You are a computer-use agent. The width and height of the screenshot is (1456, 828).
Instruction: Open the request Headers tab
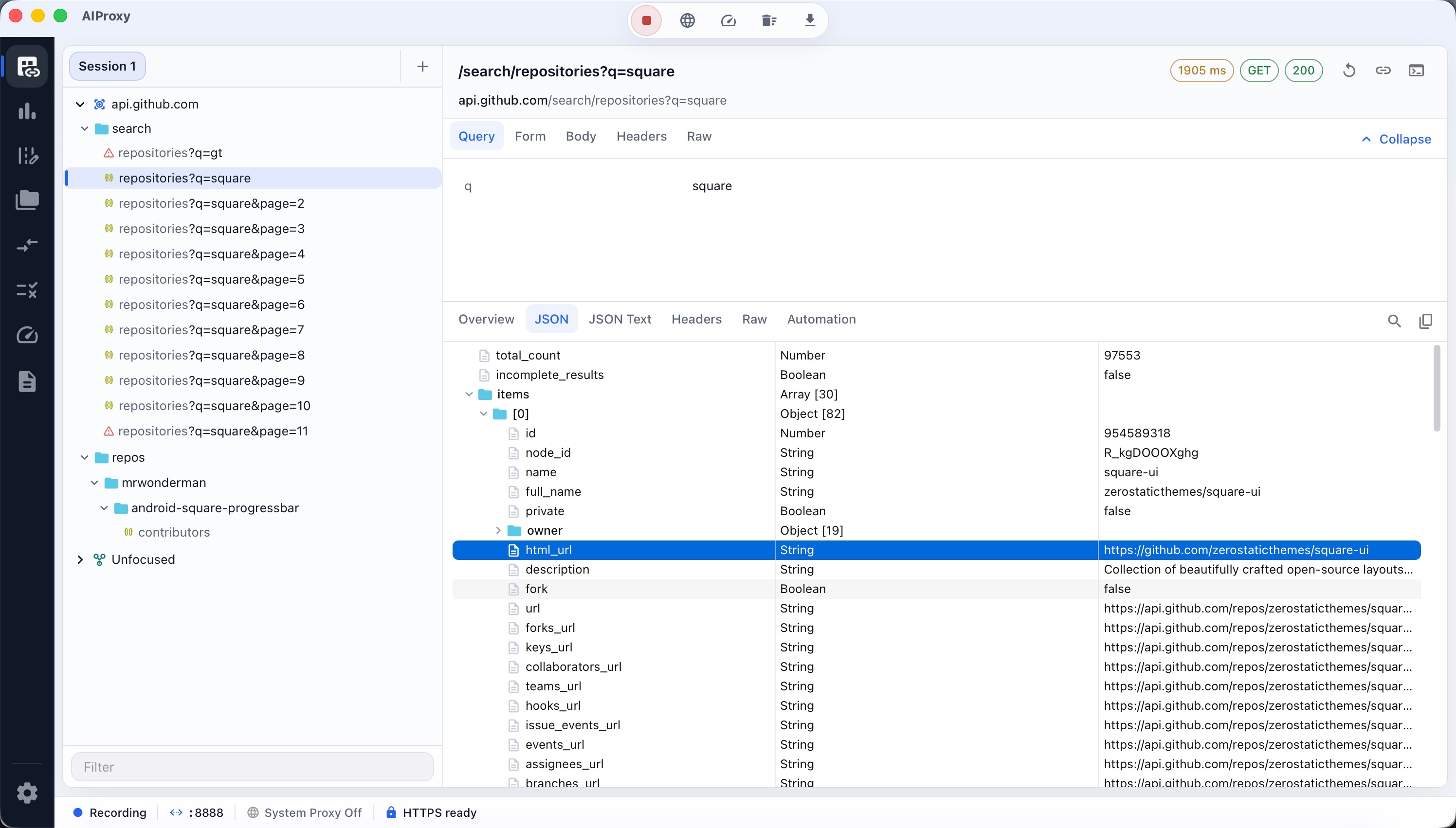pyautogui.click(x=641, y=137)
